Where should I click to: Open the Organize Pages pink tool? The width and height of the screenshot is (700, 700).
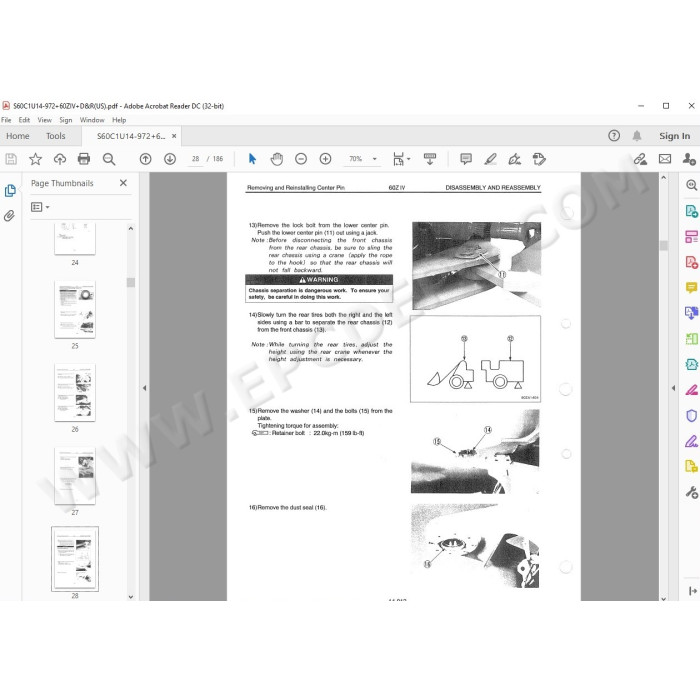point(692,237)
